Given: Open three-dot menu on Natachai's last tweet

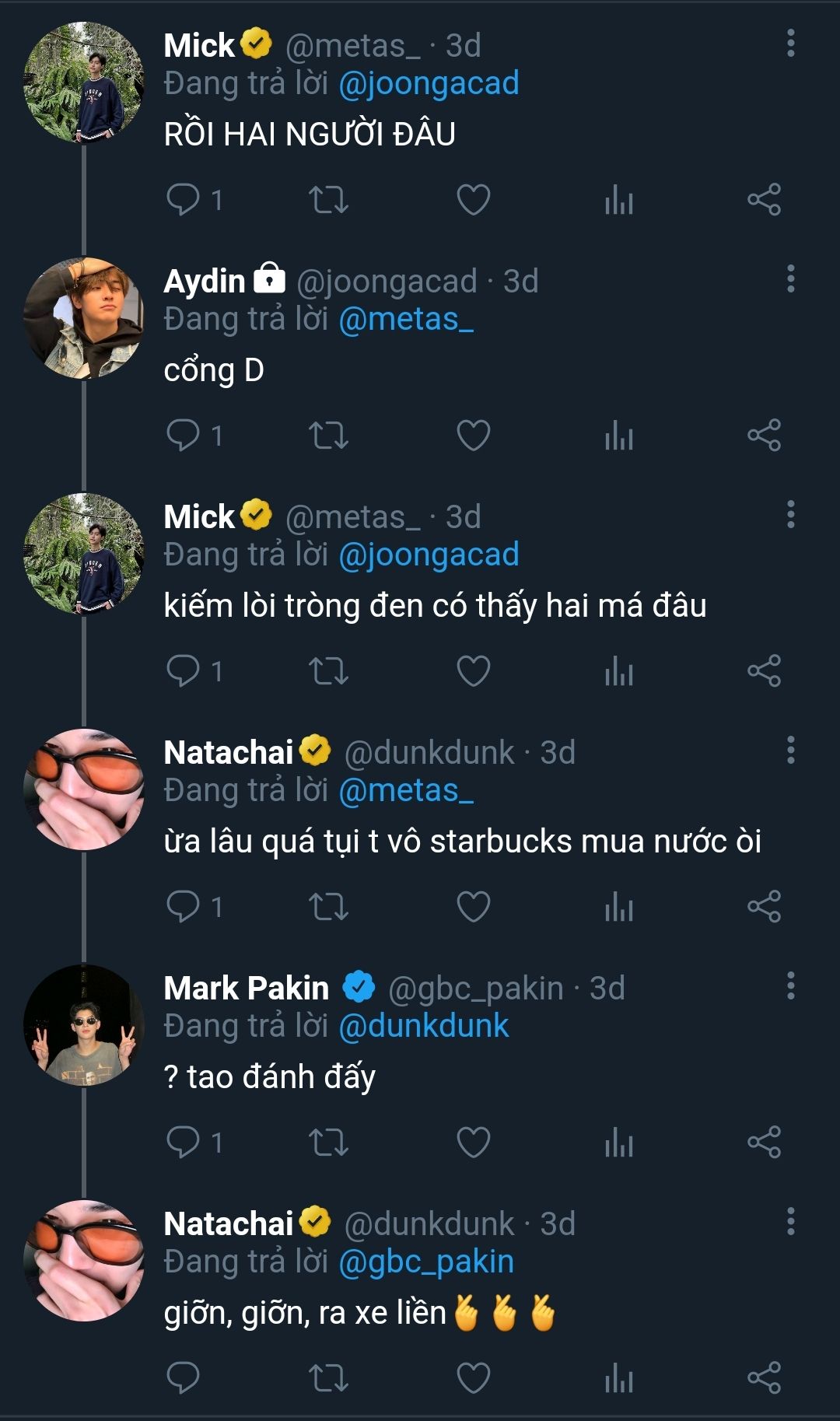Looking at the screenshot, I should coord(790,1222).
